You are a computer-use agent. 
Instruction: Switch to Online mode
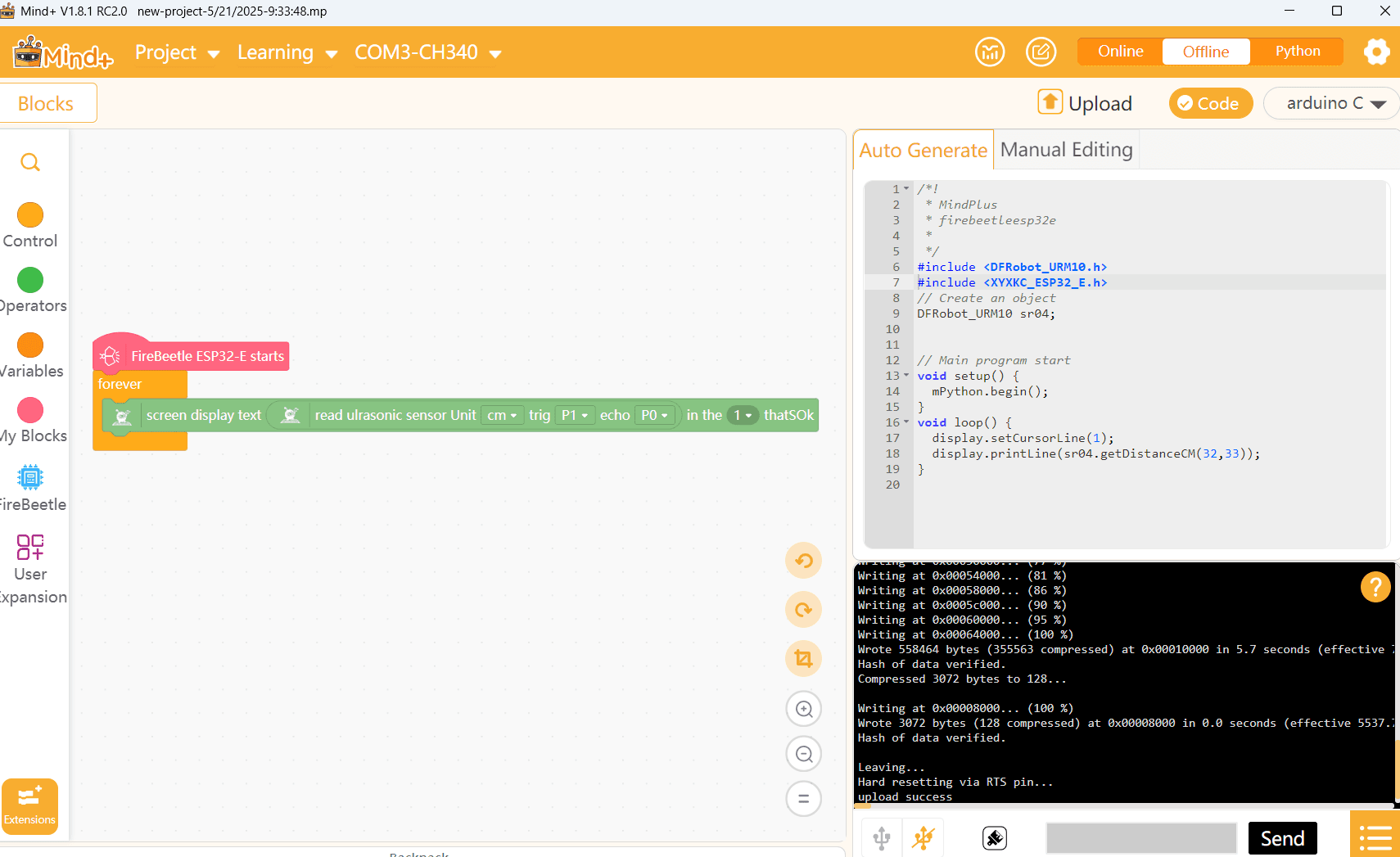(1120, 52)
